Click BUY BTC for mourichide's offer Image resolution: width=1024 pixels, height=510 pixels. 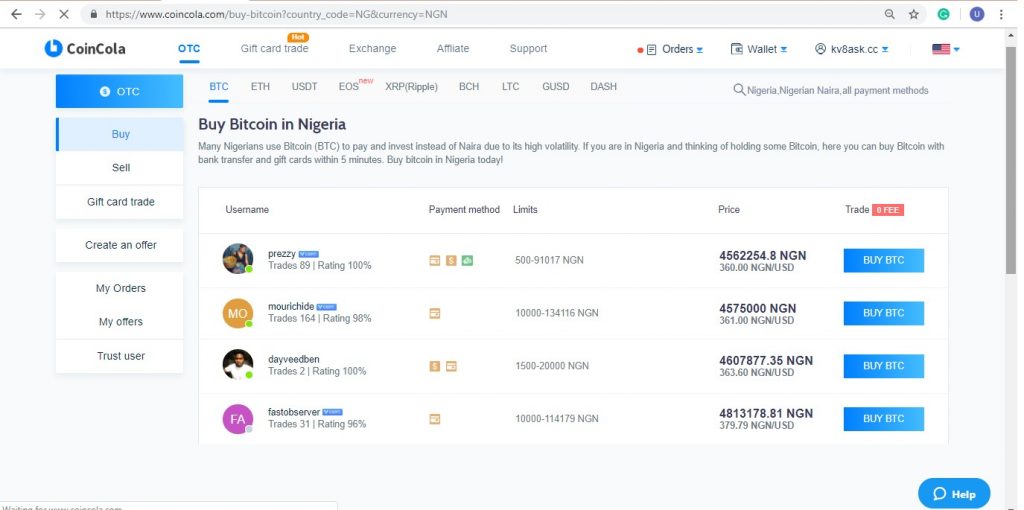point(884,313)
